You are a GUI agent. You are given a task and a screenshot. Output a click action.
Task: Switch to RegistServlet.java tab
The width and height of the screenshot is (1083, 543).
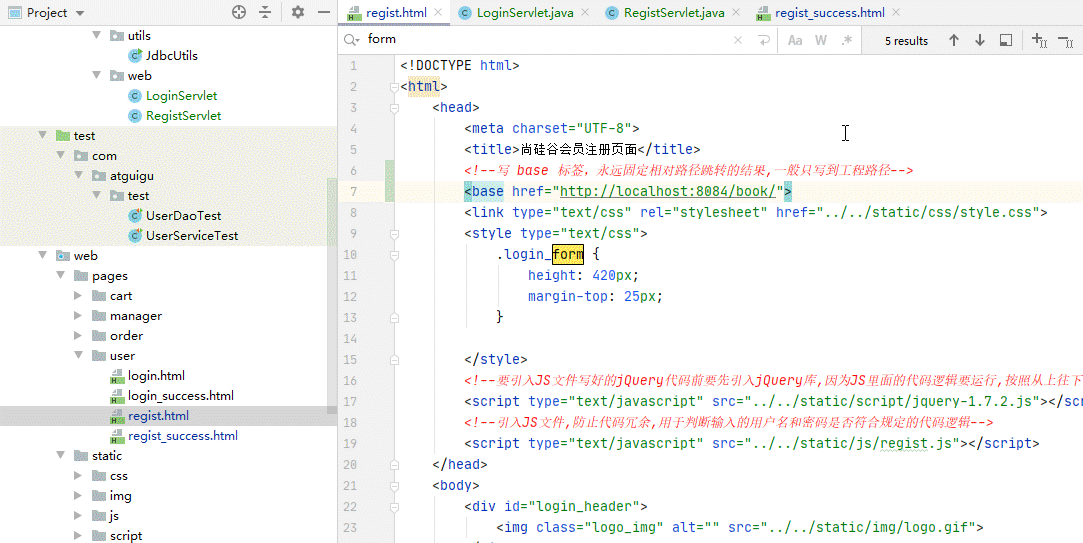coord(673,12)
